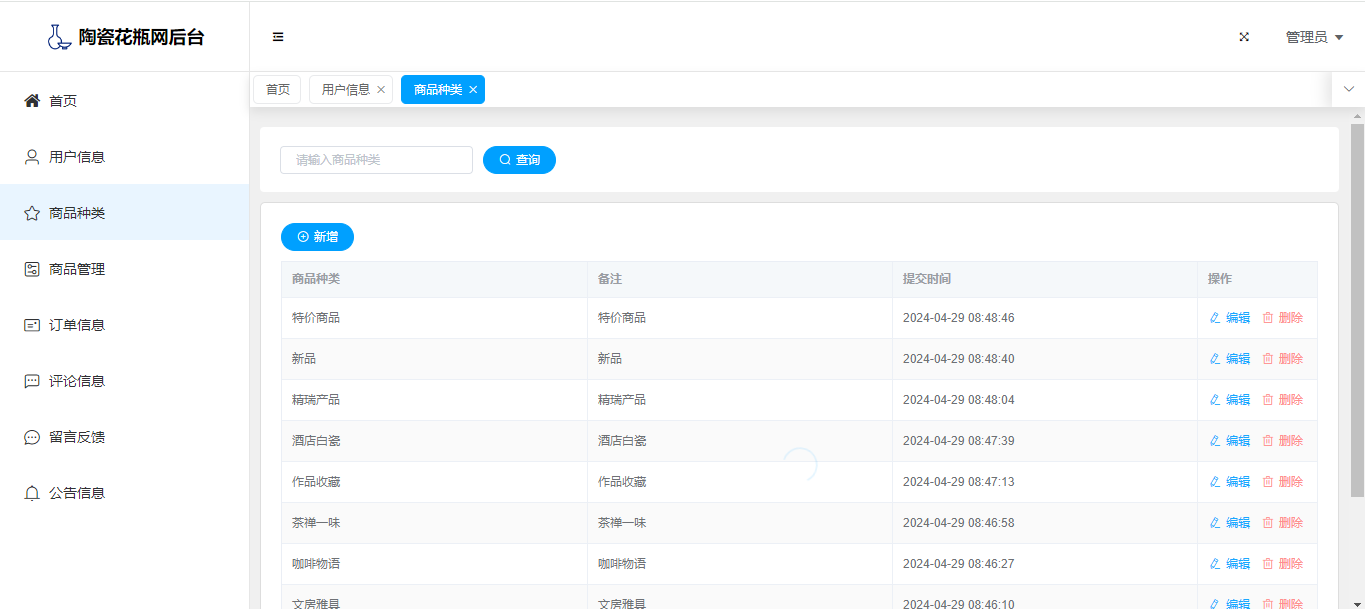Open 订单信息 in the sidebar
The height and width of the screenshot is (609, 1365).
pyautogui.click(x=124, y=324)
